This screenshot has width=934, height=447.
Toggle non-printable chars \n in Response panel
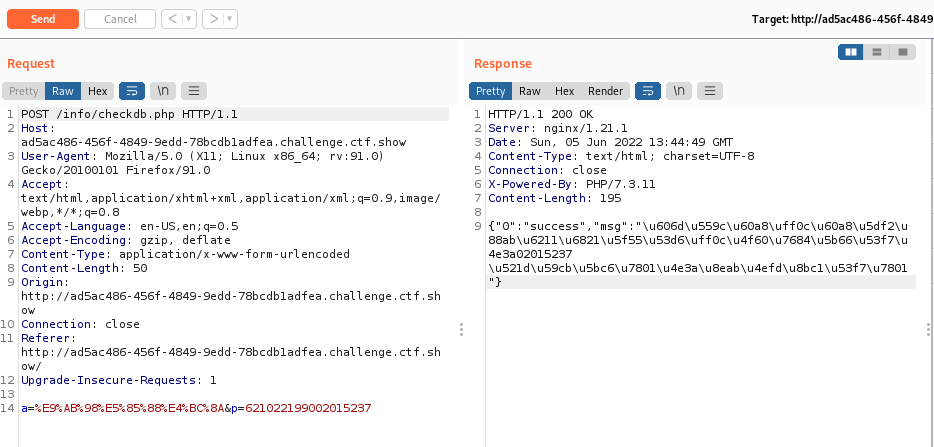[678, 91]
